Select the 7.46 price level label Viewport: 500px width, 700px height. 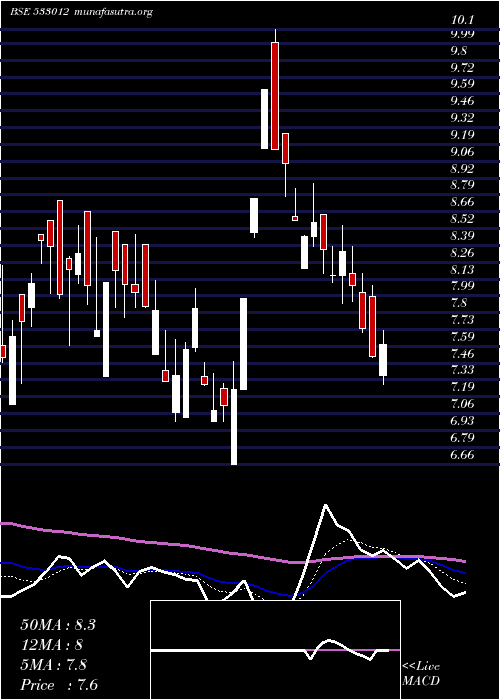click(462, 354)
